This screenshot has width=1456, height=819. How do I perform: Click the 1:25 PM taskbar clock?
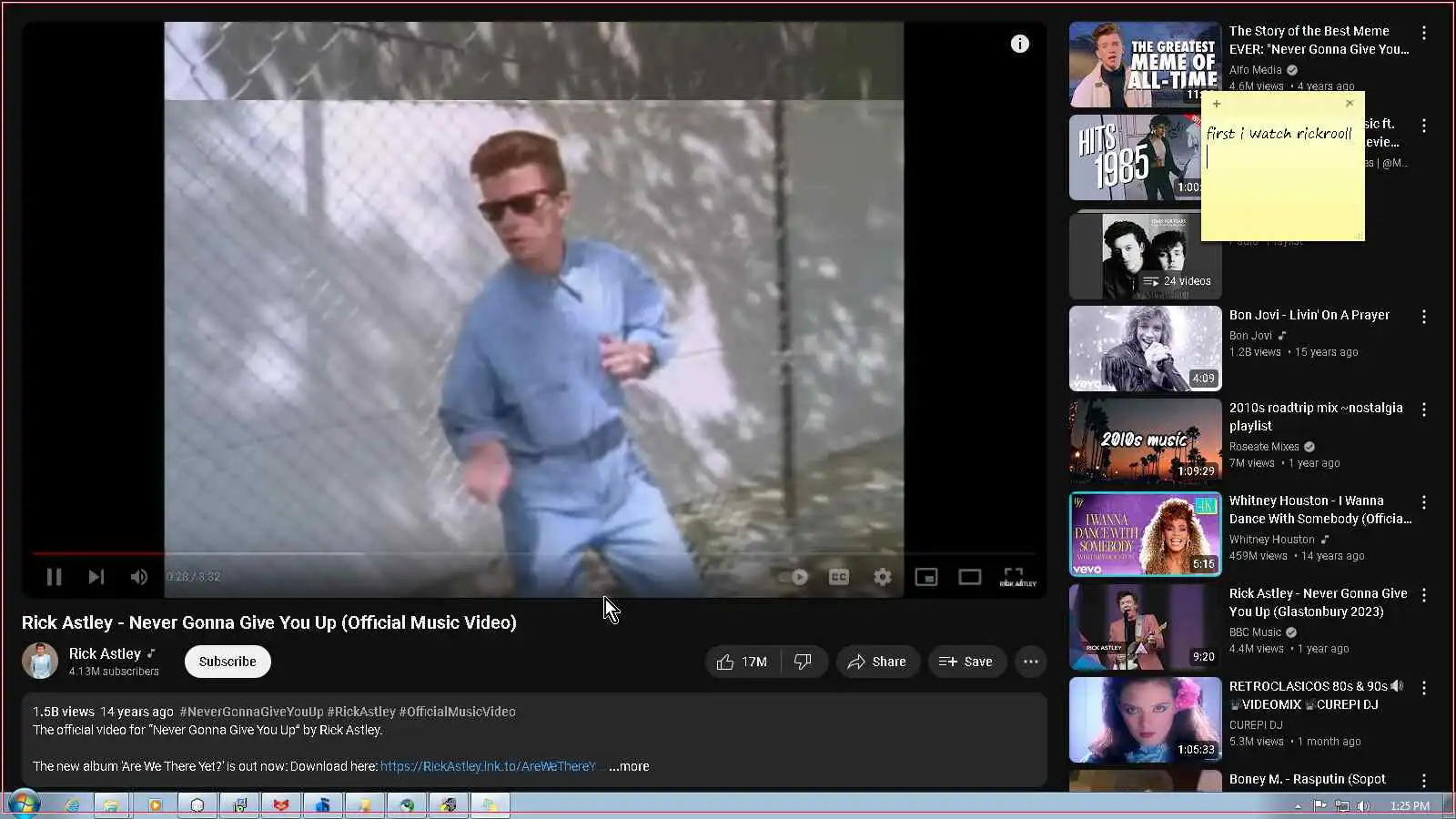pos(1410,806)
